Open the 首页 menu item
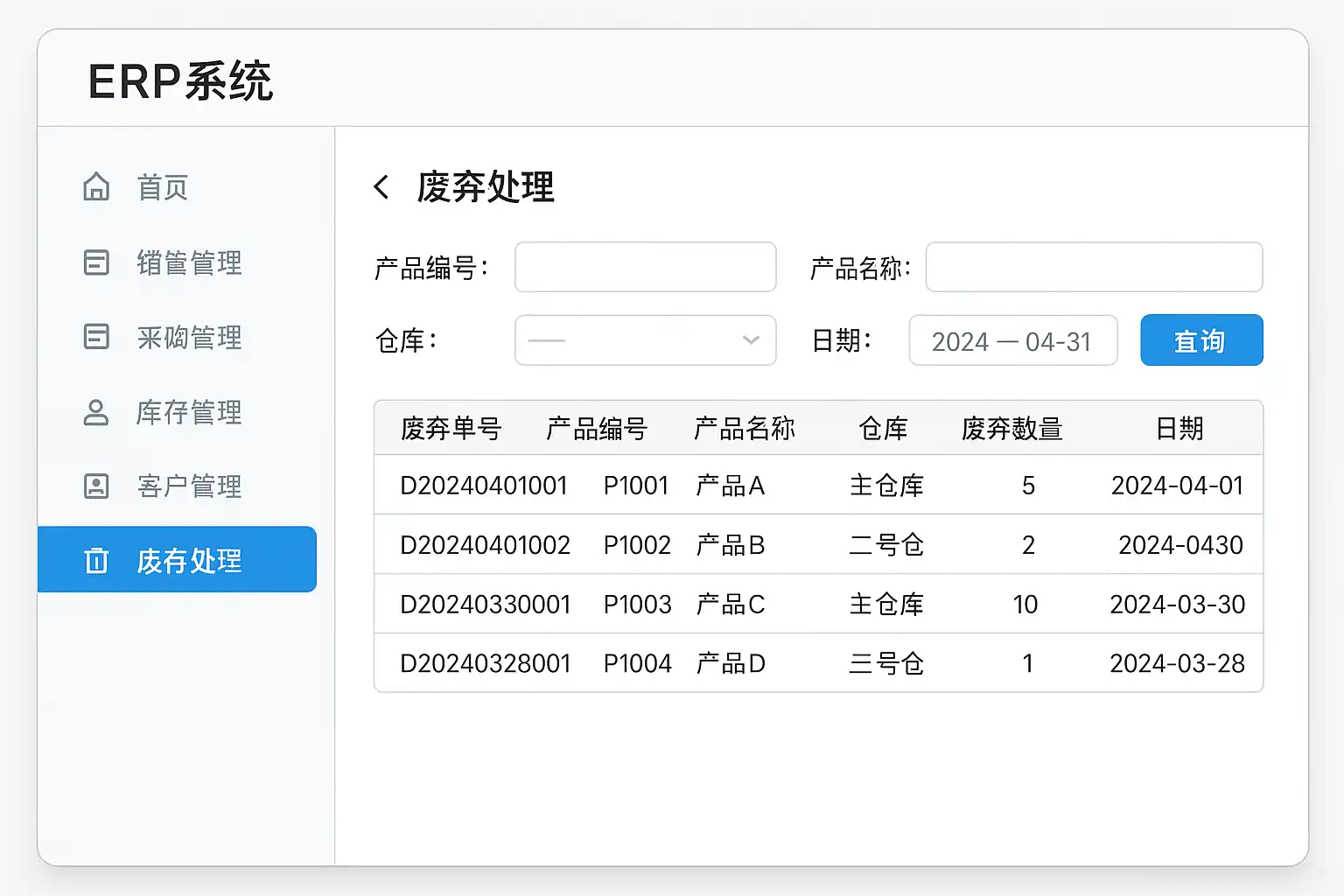Image resolution: width=1344 pixels, height=896 pixels. click(x=163, y=187)
